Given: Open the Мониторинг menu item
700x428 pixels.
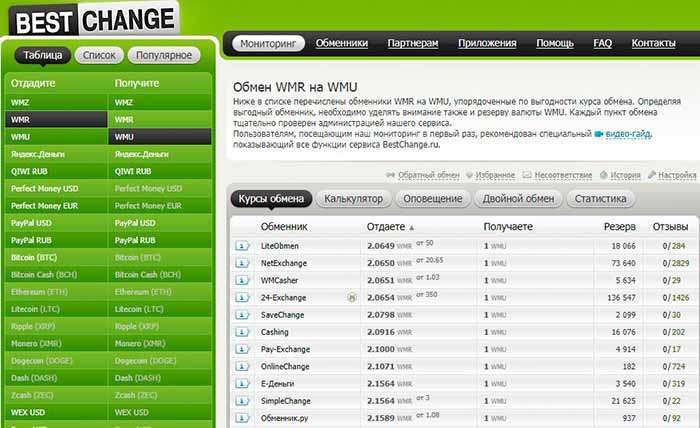Looking at the screenshot, I should click(268, 43).
